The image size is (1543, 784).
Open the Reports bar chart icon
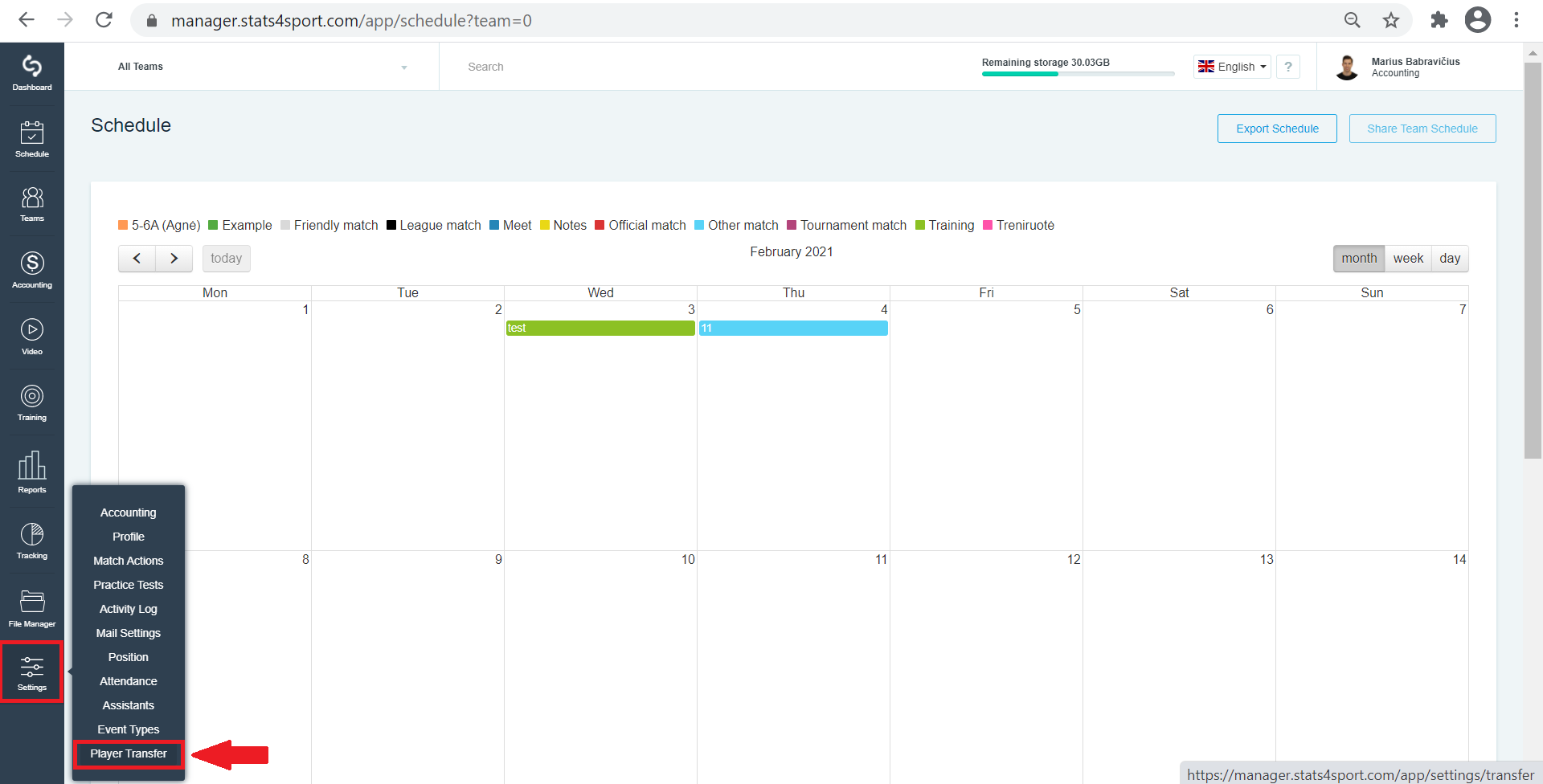(32, 472)
